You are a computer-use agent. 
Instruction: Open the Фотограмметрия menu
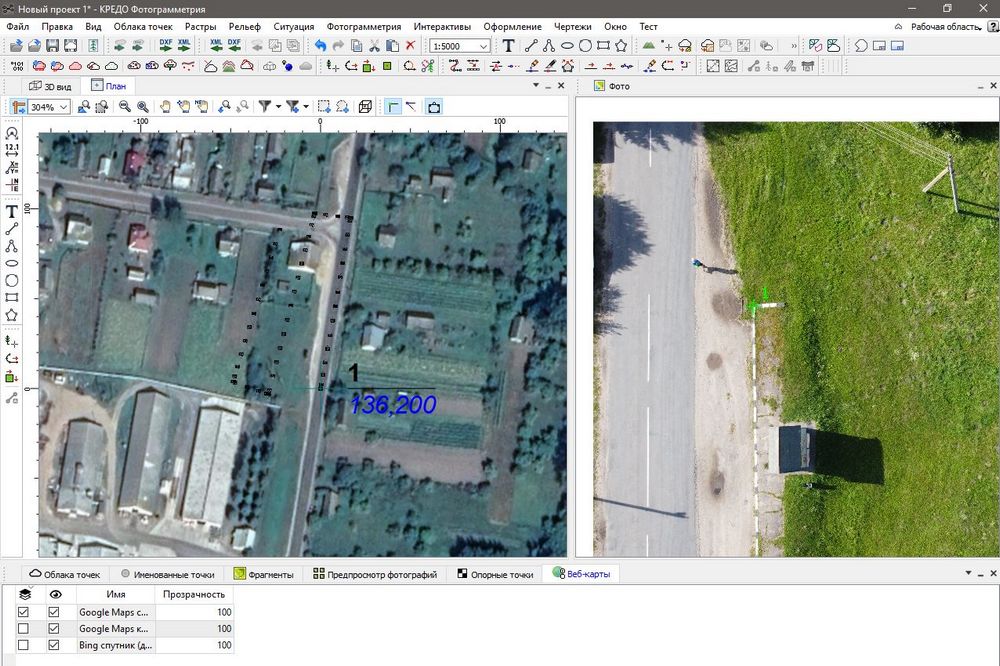point(363,27)
